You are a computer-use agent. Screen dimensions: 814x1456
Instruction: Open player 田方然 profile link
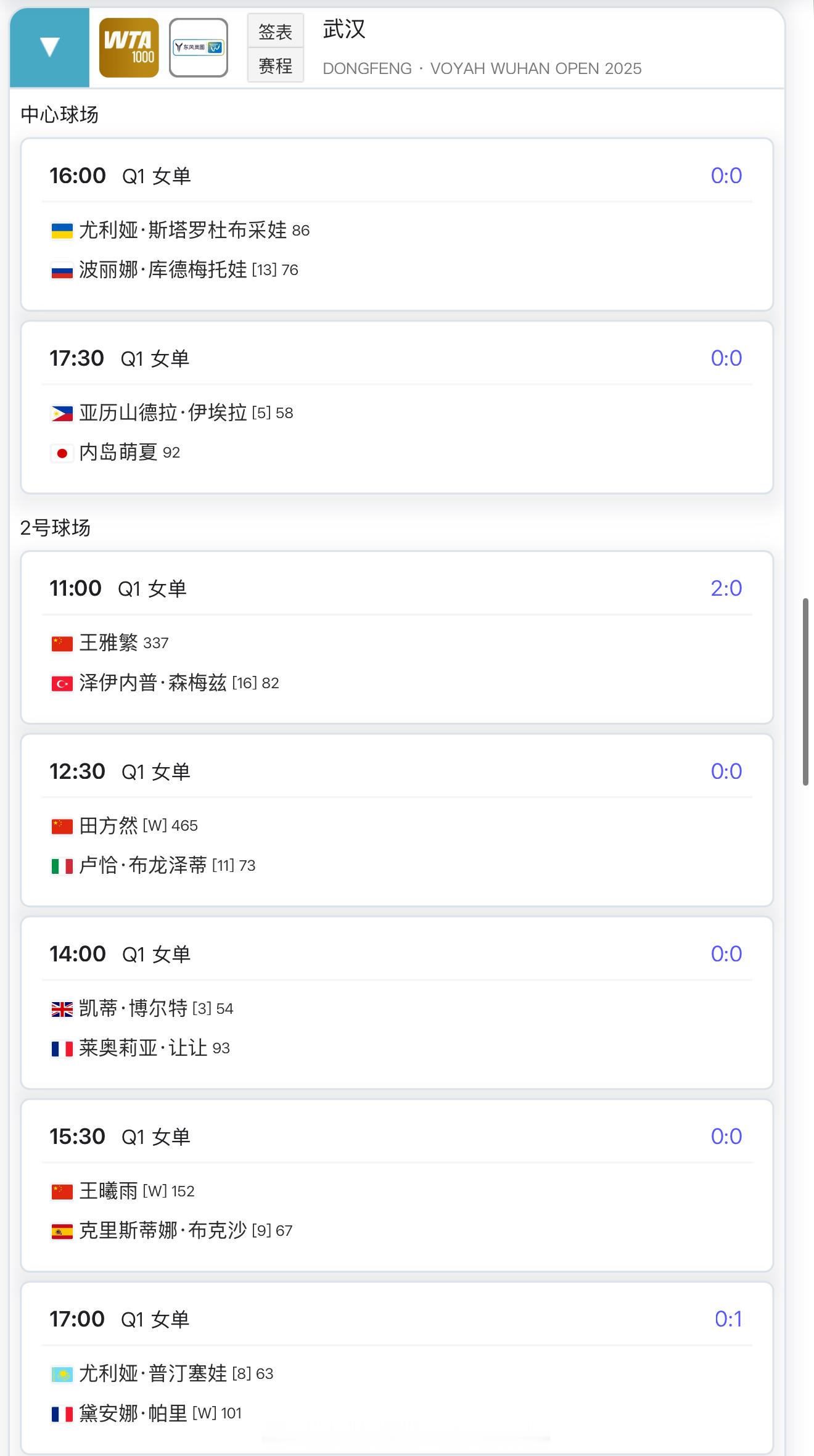pyautogui.click(x=109, y=825)
